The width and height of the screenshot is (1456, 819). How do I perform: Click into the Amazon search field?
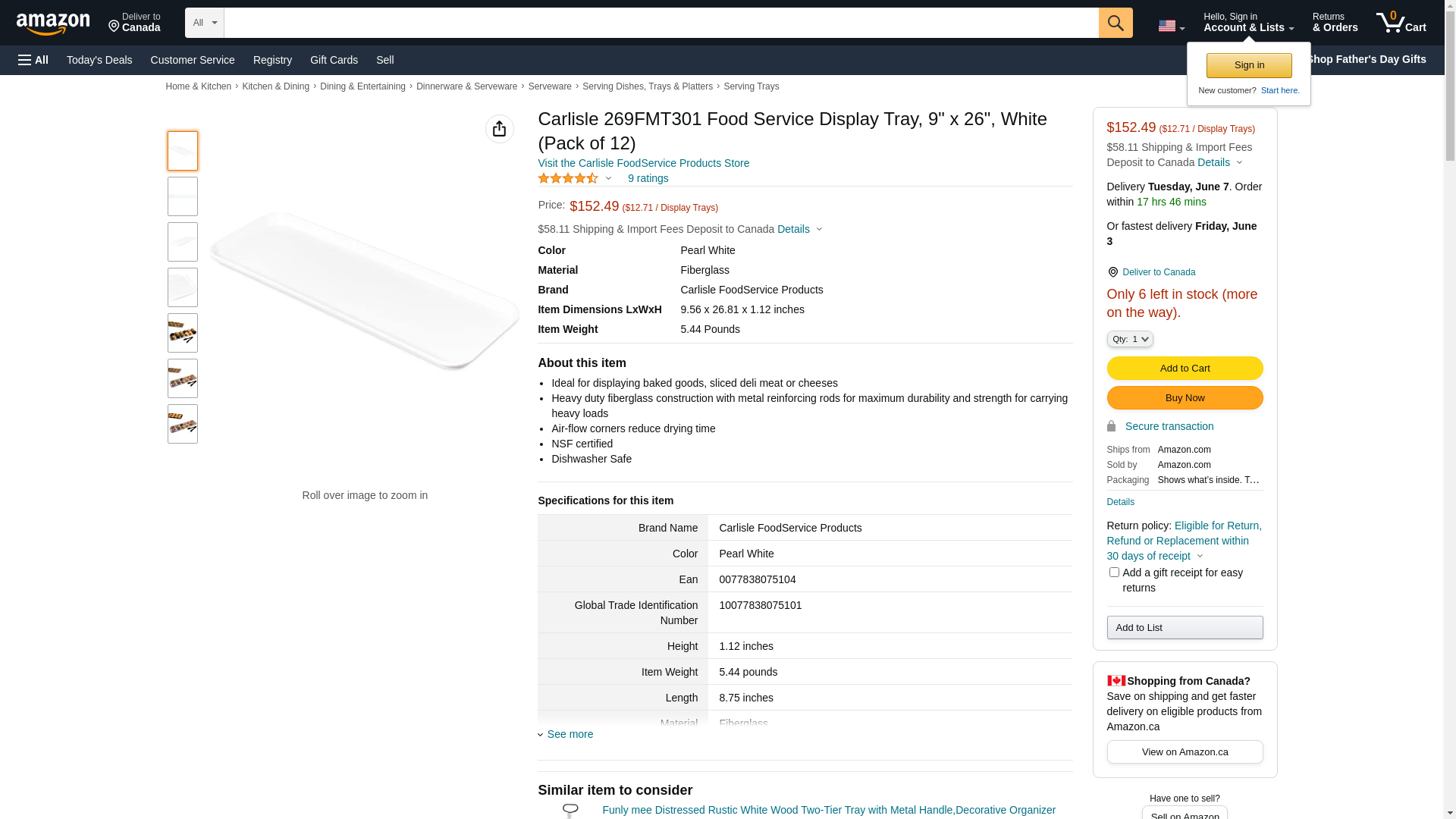(660, 23)
